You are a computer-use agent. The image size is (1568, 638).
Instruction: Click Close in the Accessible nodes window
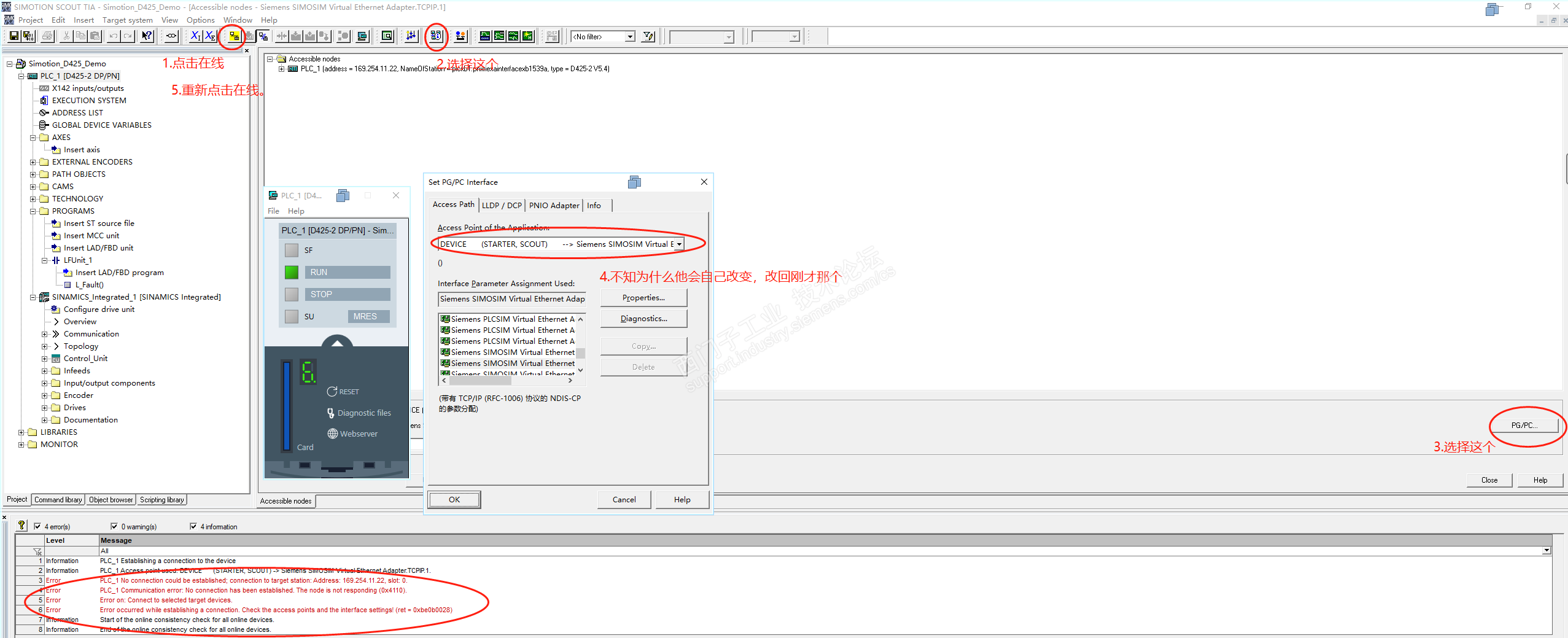[1489, 480]
